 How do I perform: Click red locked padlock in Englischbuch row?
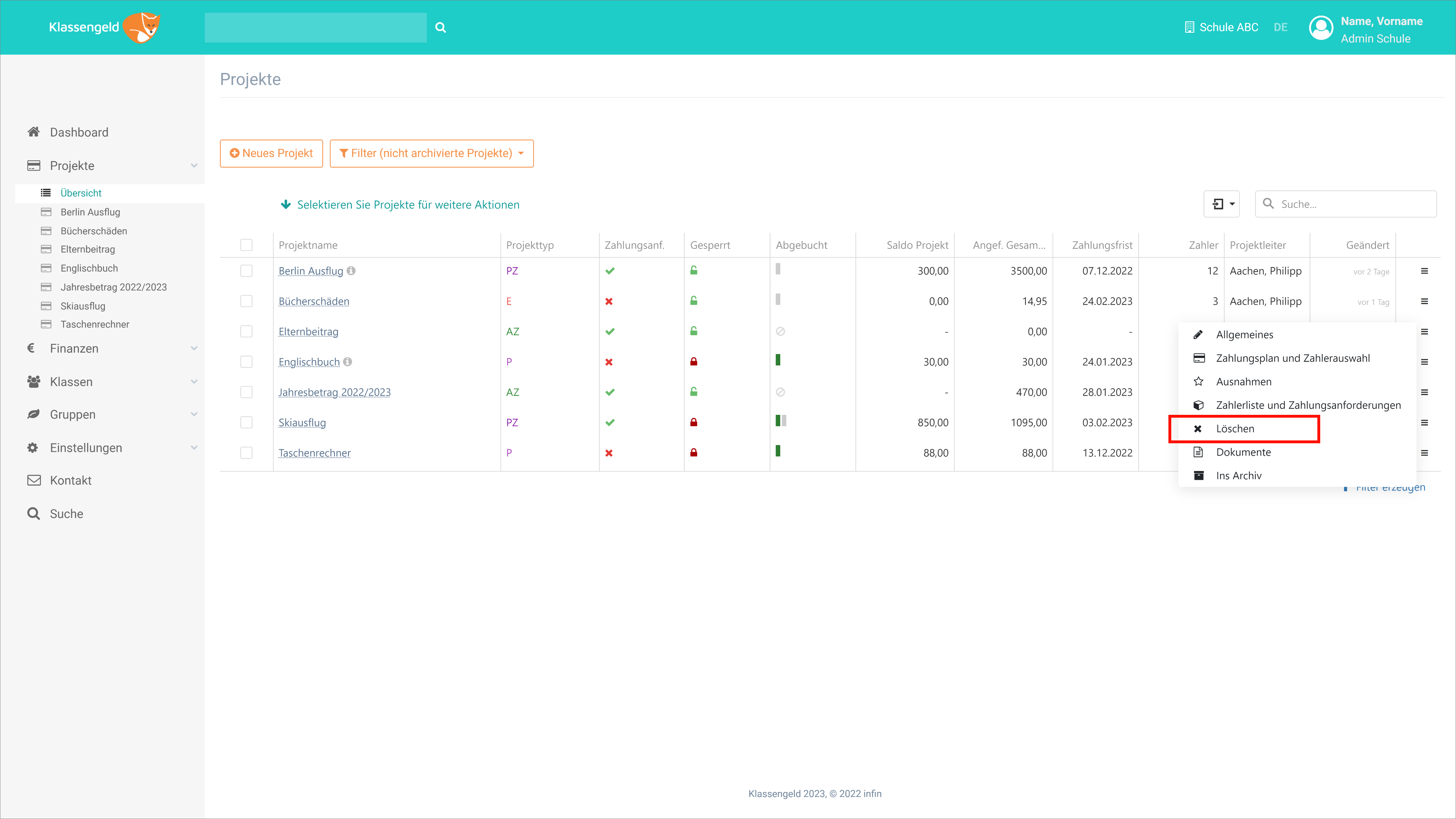(694, 362)
